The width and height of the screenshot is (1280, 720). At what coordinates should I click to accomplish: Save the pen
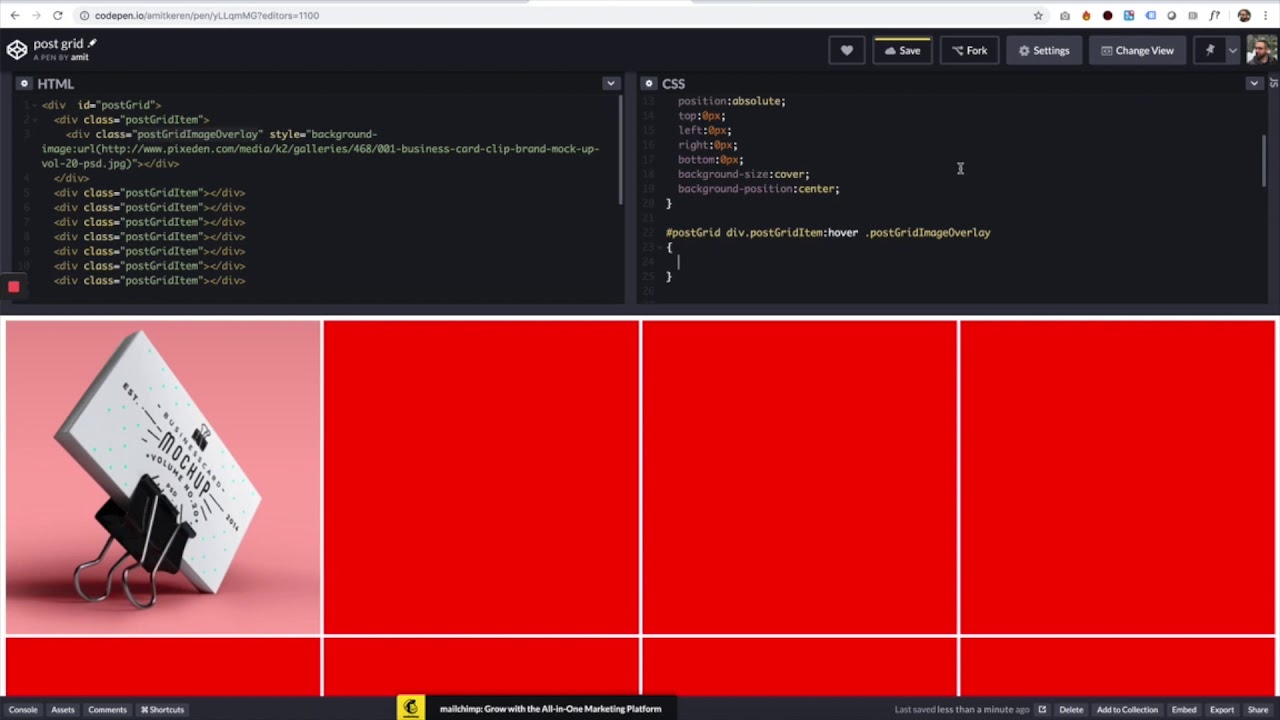click(902, 50)
